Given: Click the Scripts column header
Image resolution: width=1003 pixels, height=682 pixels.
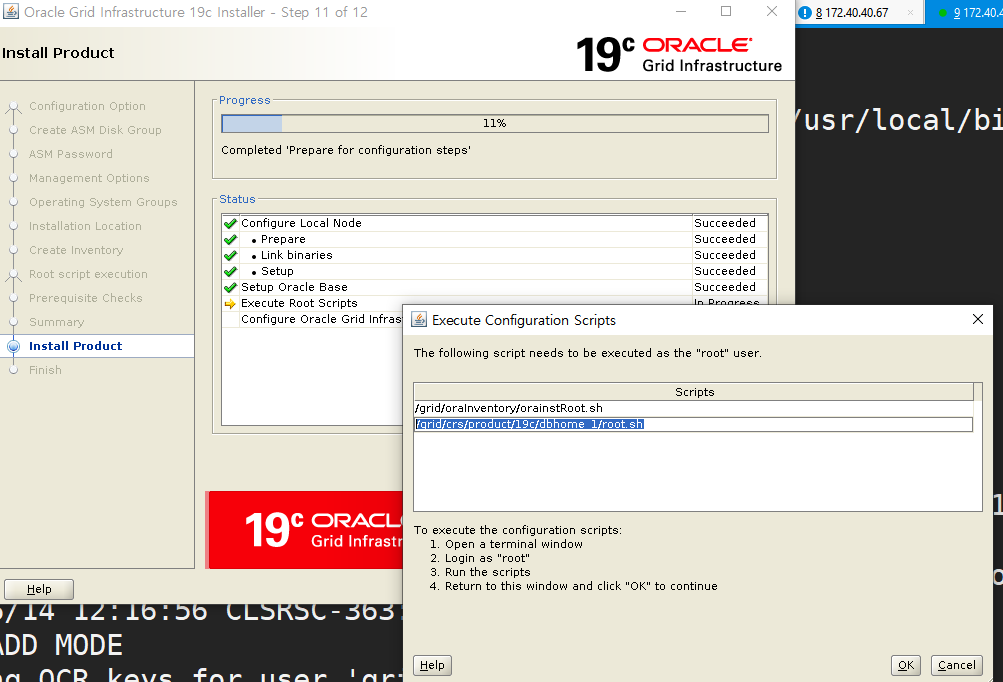Looking at the screenshot, I should tap(694, 392).
